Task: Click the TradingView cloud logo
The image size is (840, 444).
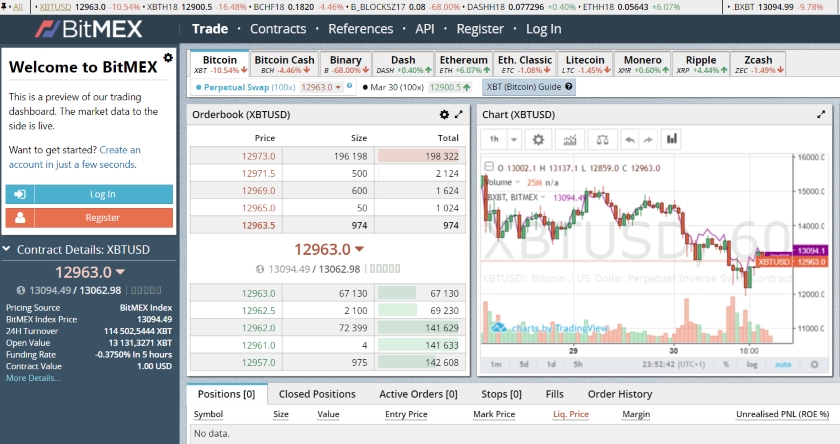Action: click(x=499, y=327)
